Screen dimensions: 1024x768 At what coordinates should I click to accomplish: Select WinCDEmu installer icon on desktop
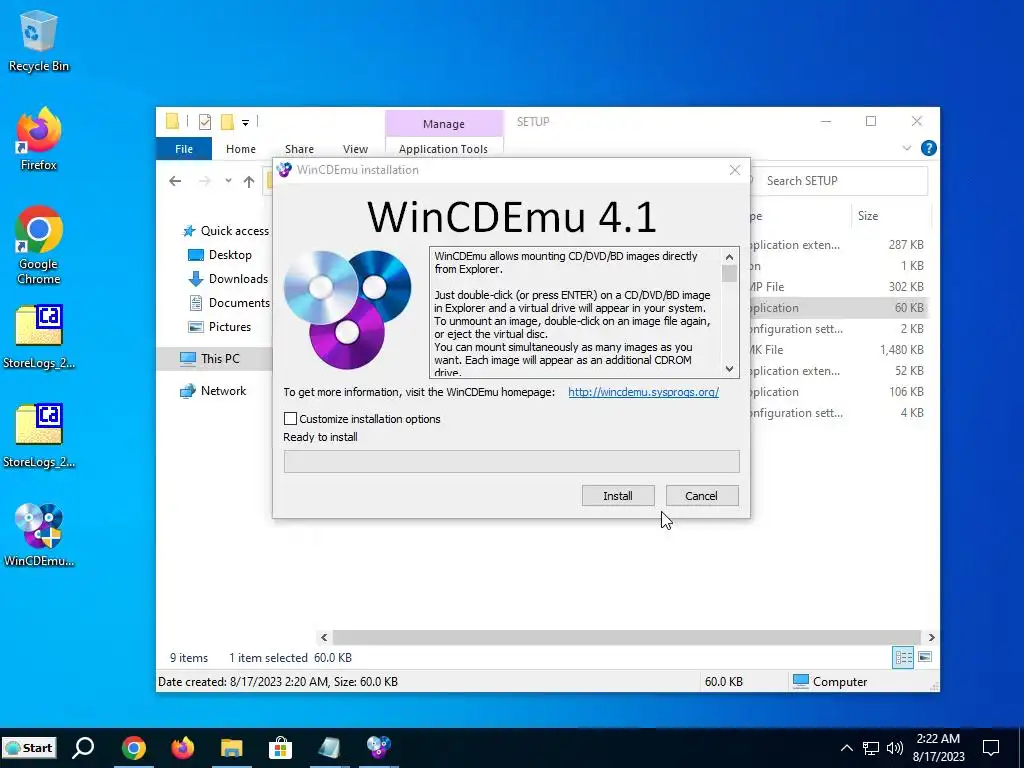point(38,534)
